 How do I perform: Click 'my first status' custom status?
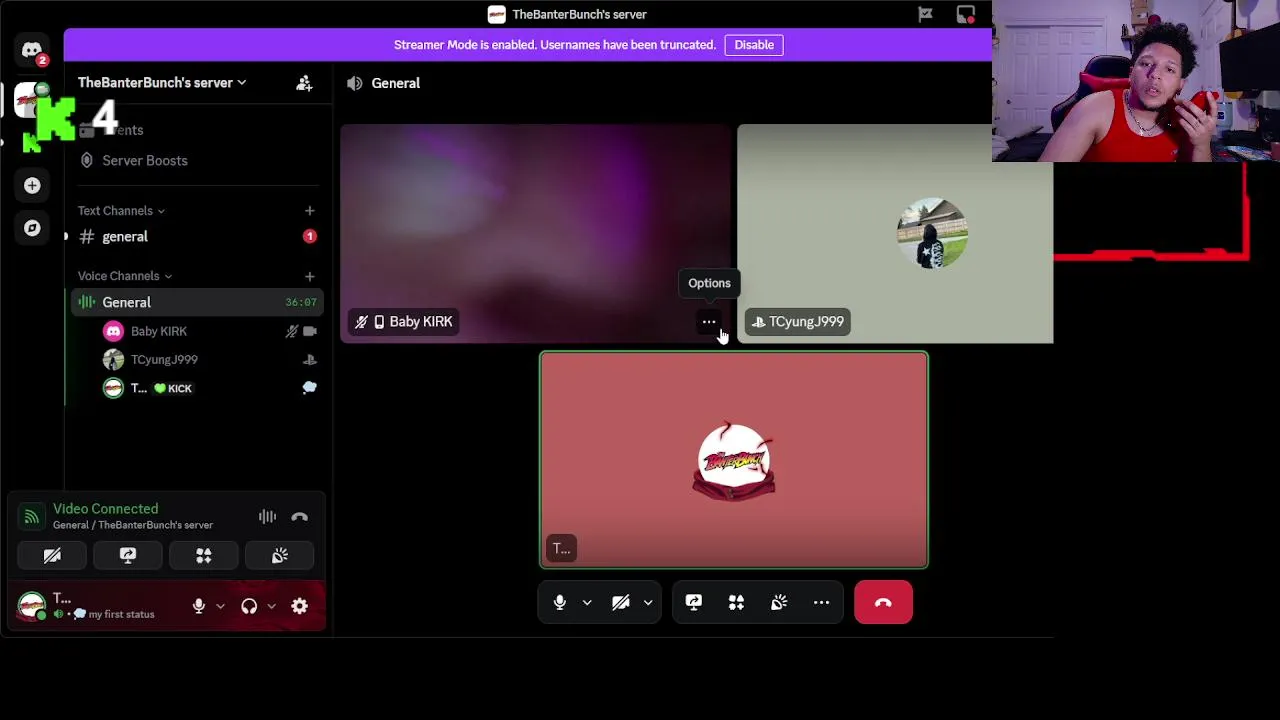pos(121,614)
